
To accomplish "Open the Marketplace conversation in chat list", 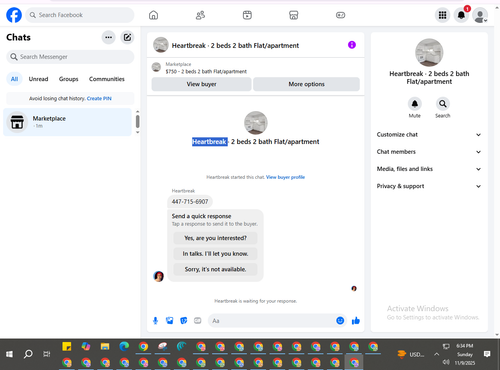I will click(68, 122).
